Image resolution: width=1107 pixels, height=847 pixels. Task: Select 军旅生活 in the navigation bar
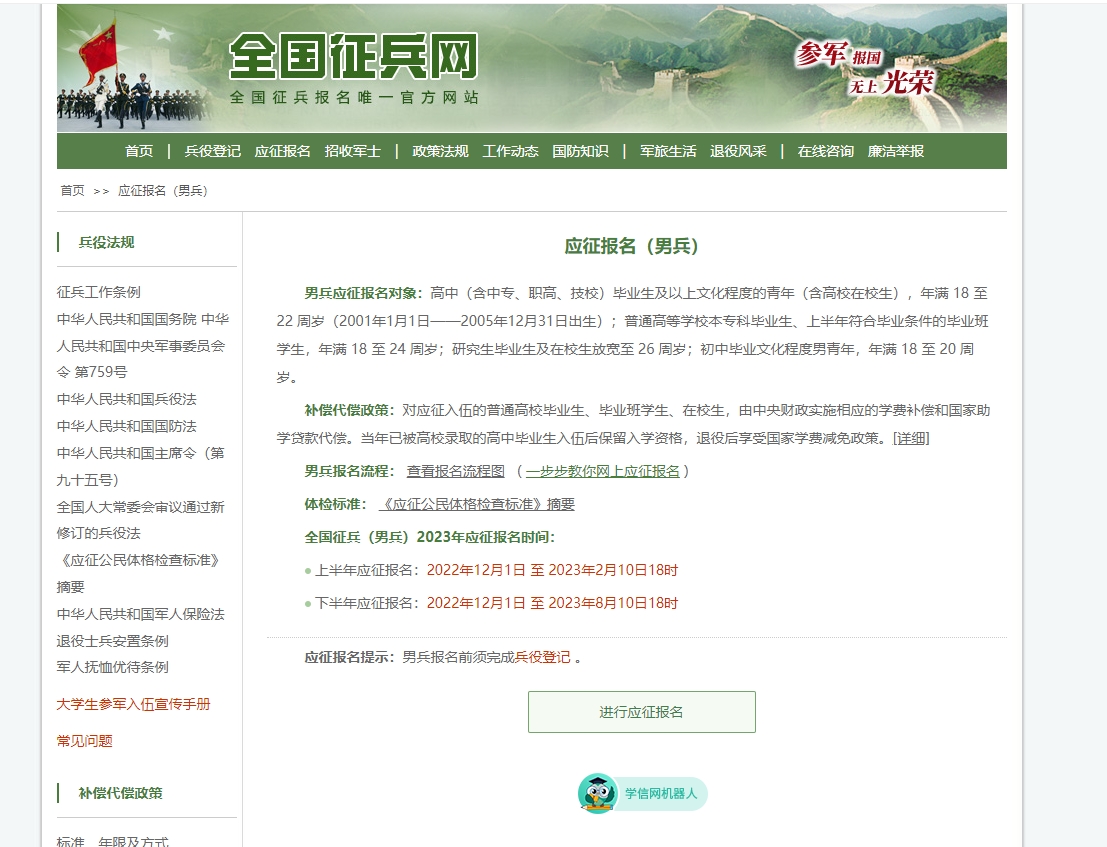[668, 151]
